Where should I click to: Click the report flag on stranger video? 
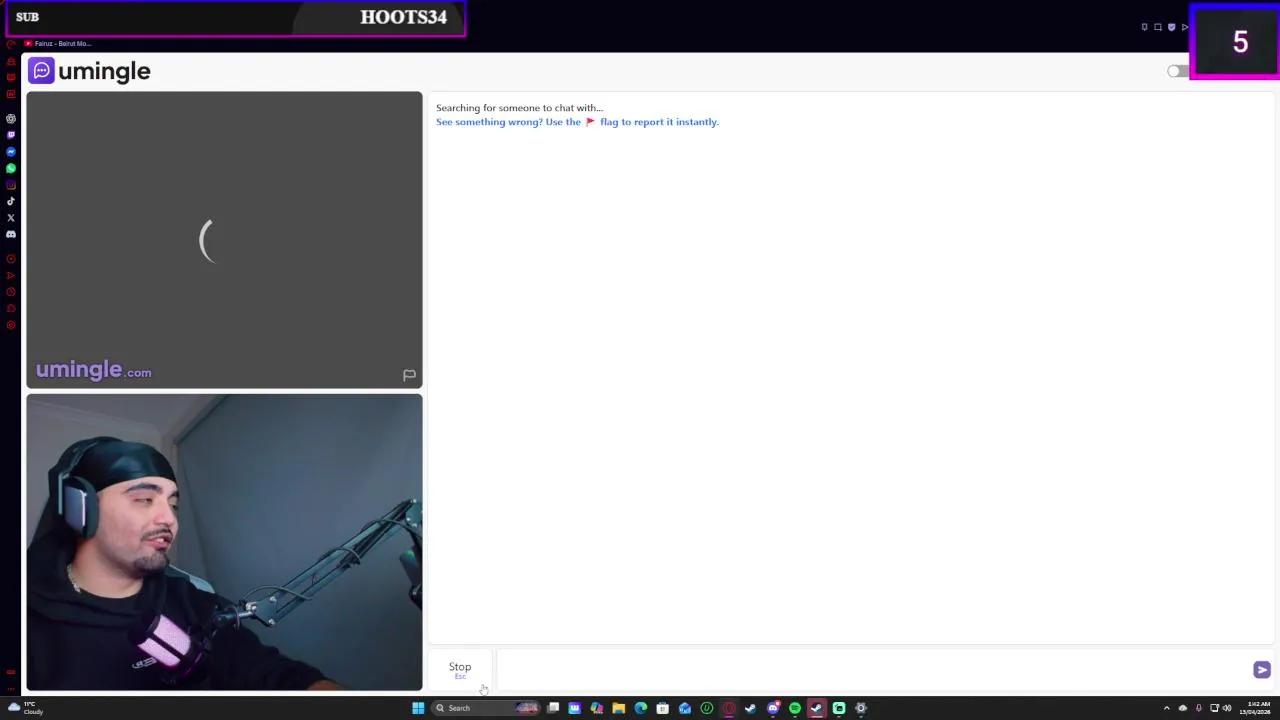[409, 375]
